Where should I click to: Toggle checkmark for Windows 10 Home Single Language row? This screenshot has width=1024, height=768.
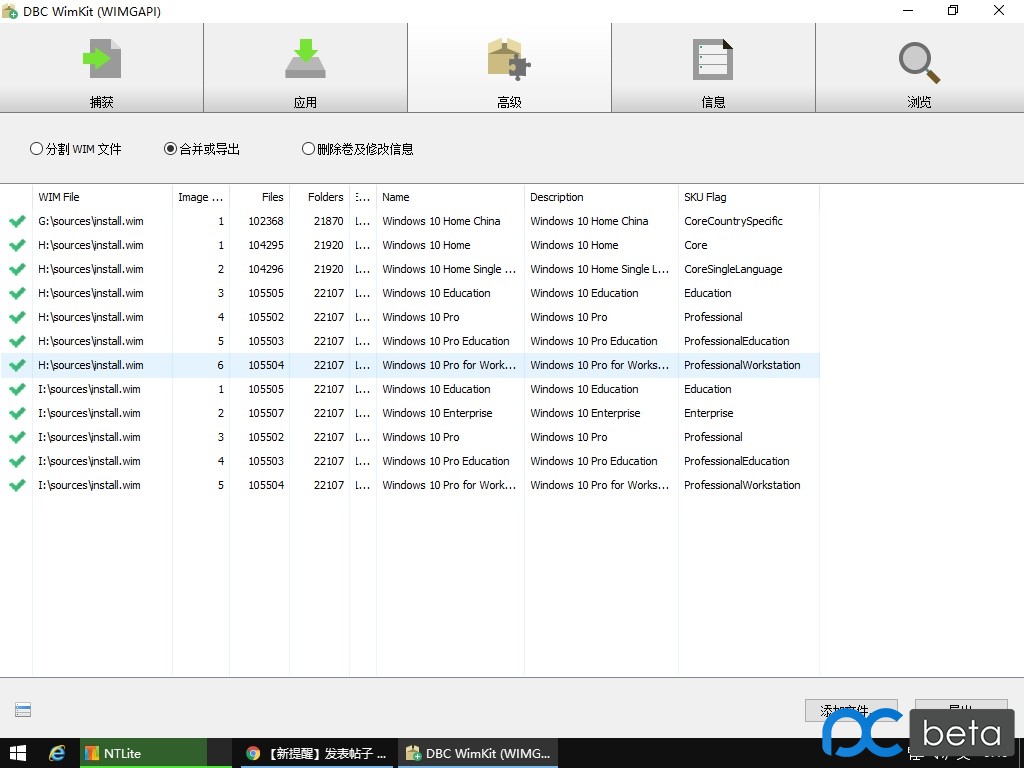pyautogui.click(x=18, y=269)
